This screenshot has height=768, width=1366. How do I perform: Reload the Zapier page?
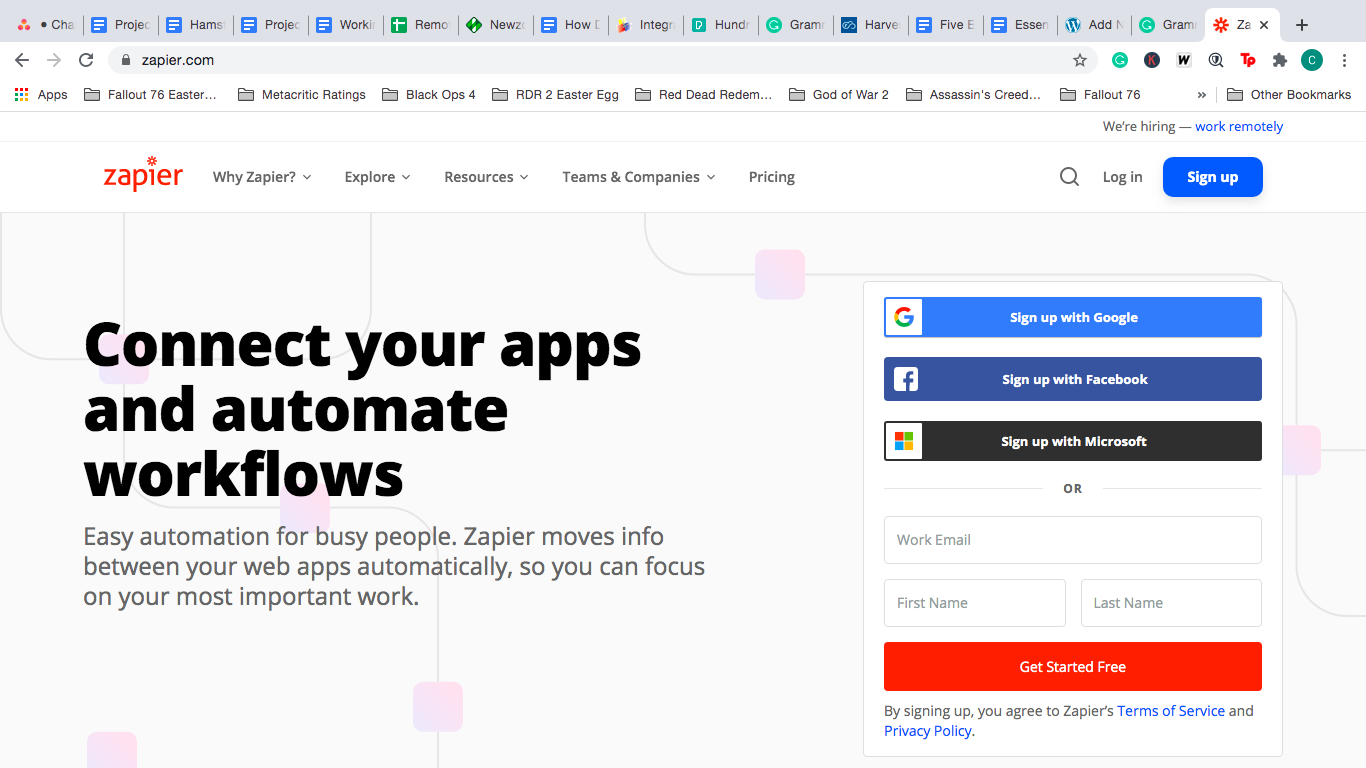[86, 60]
